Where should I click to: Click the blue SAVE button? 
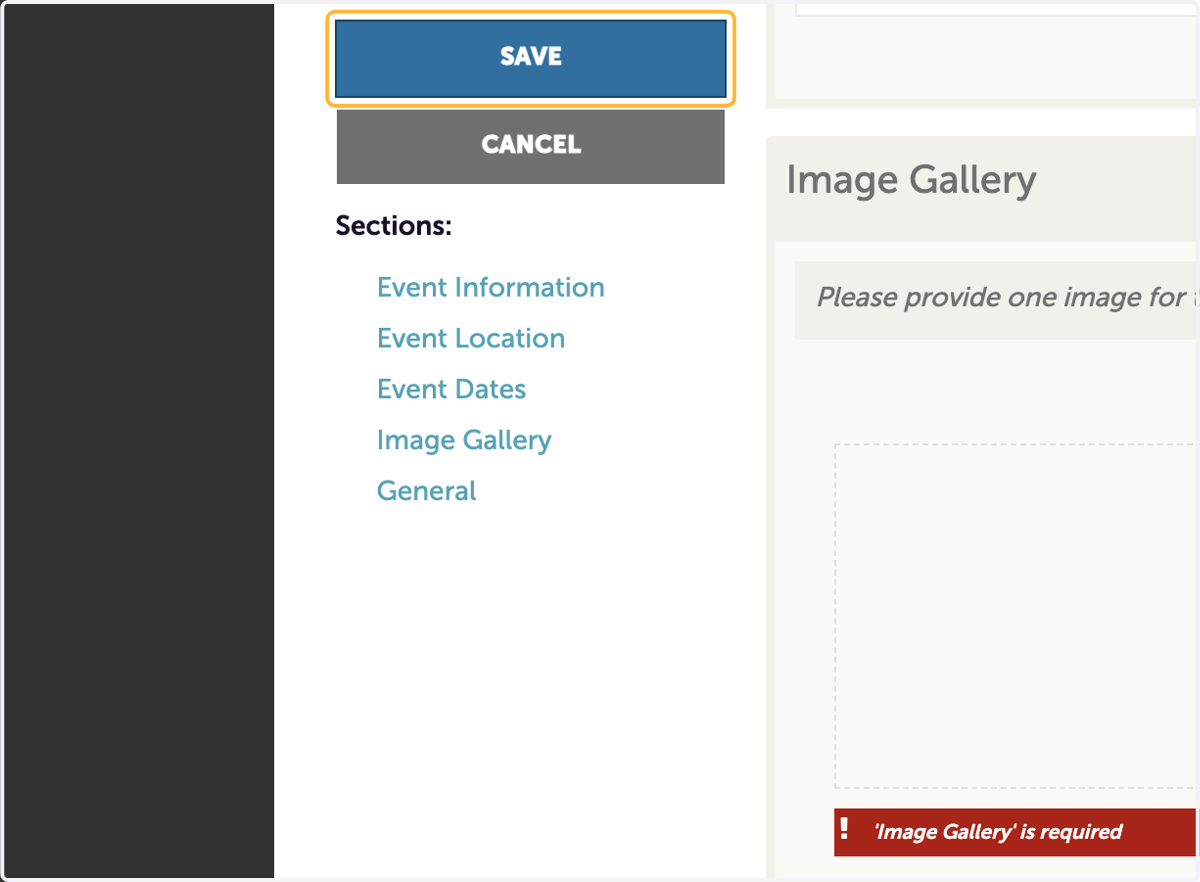tap(530, 58)
